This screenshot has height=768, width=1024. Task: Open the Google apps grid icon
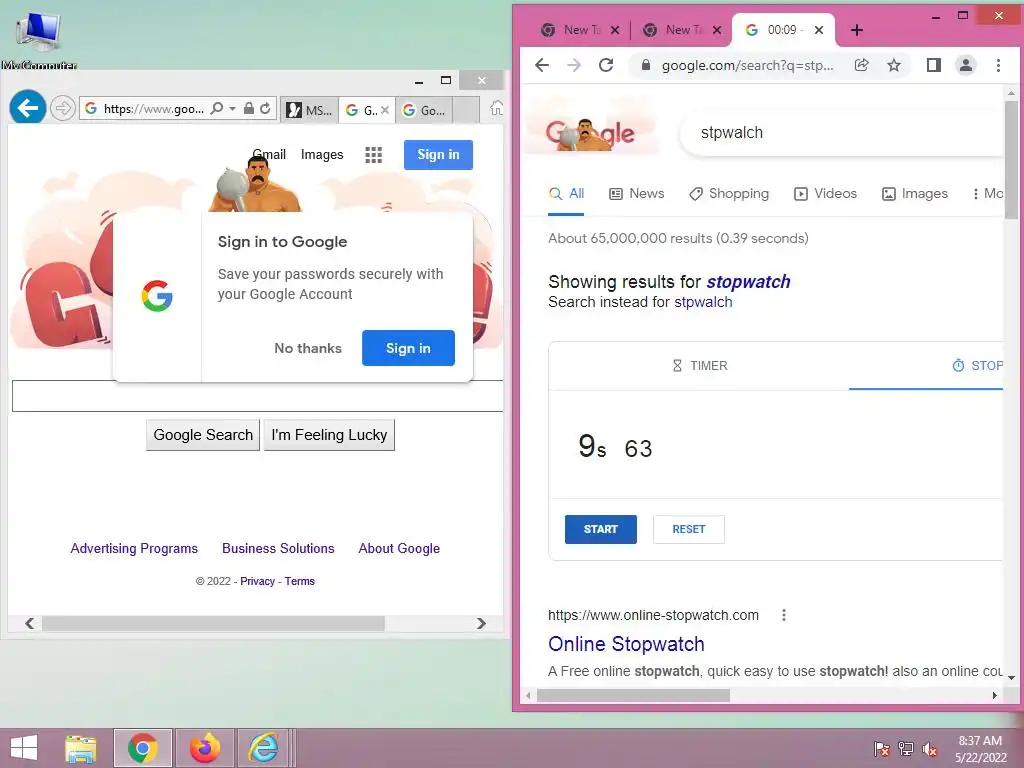tap(374, 155)
